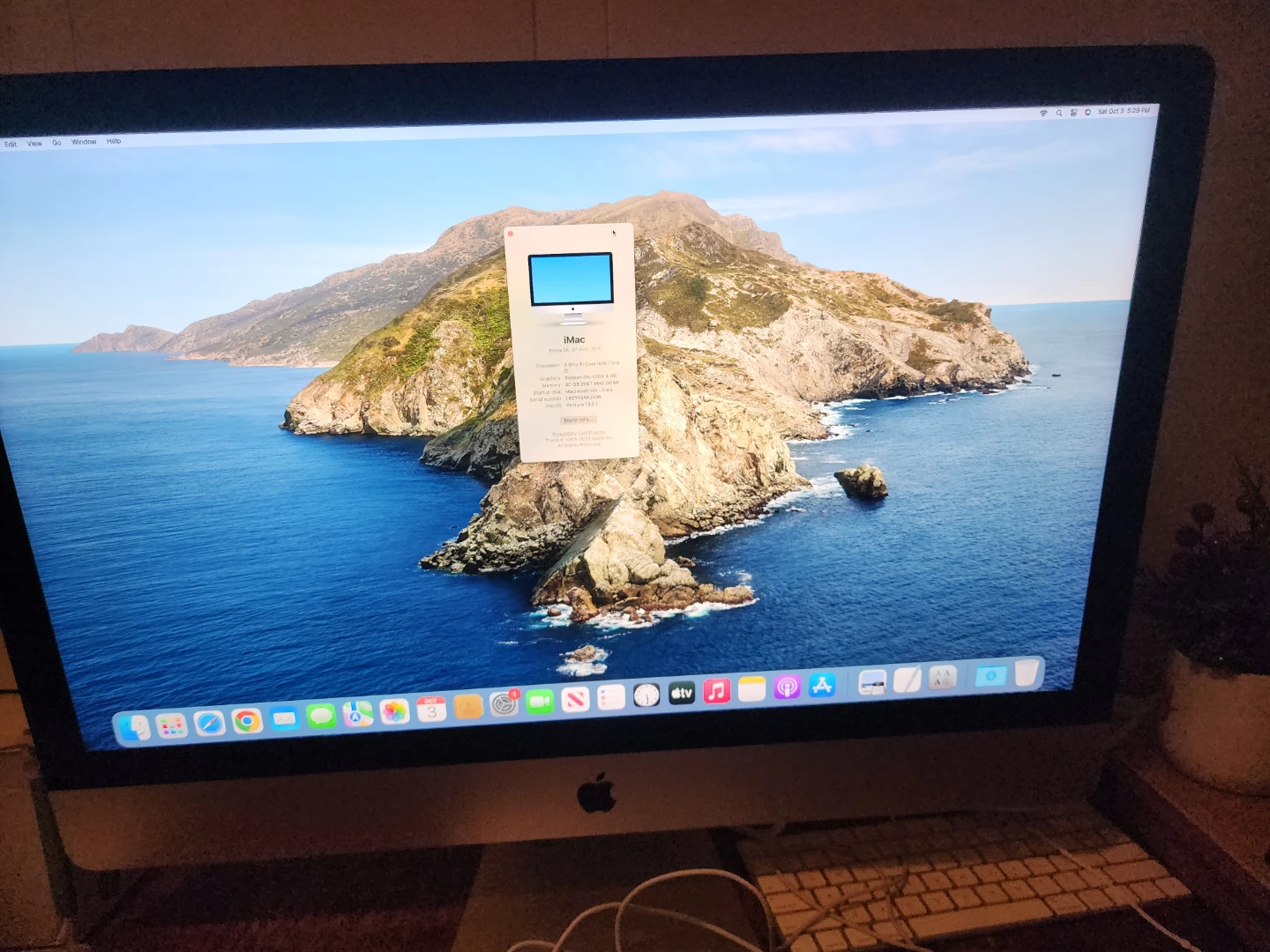Image resolution: width=1270 pixels, height=952 pixels.
Task: Open the Music app in the Dock
Action: 717,691
